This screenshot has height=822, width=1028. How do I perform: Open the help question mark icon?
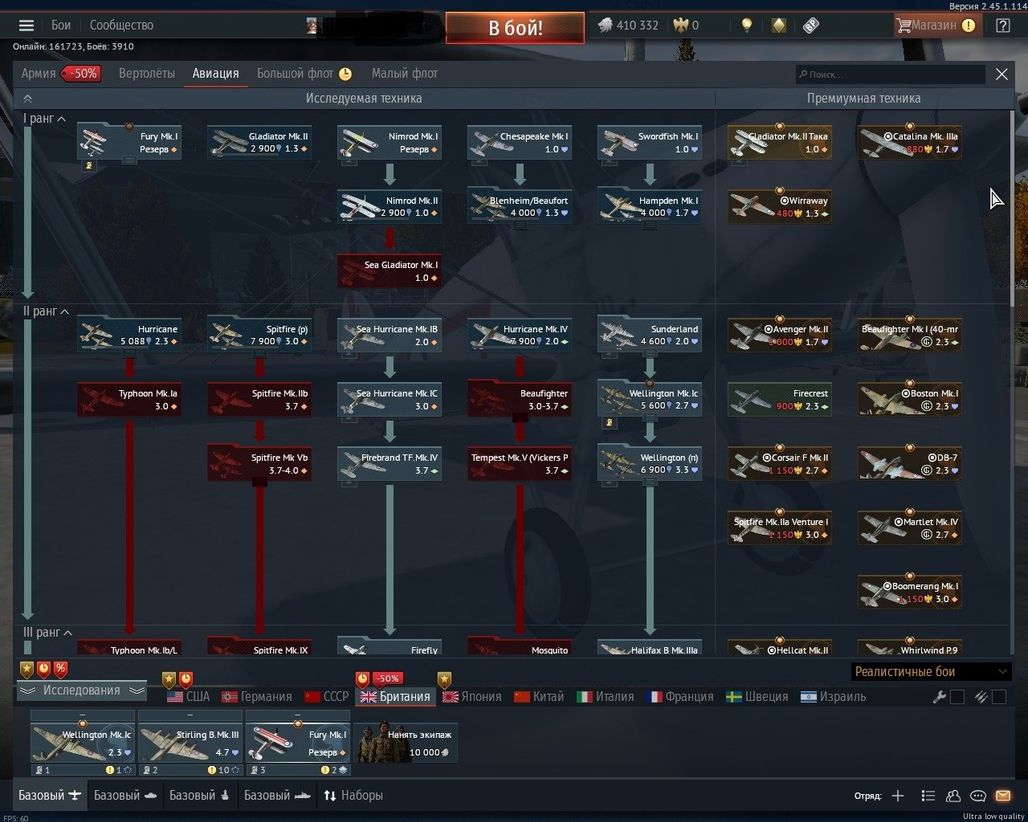(x=1002, y=26)
